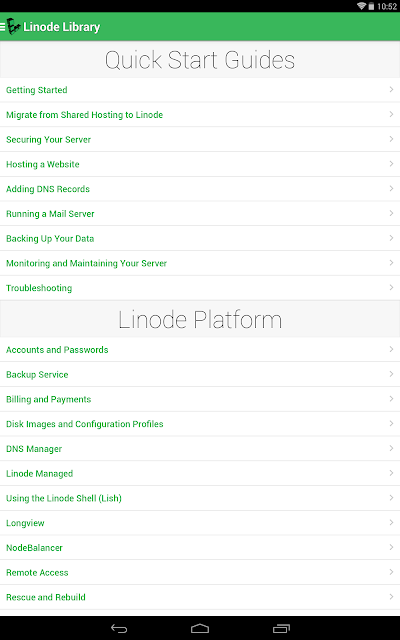Screen dimensions: 400x640
Task: Open Migrate from Shared Hosting to Linode
Action: pyautogui.click(x=200, y=115)
